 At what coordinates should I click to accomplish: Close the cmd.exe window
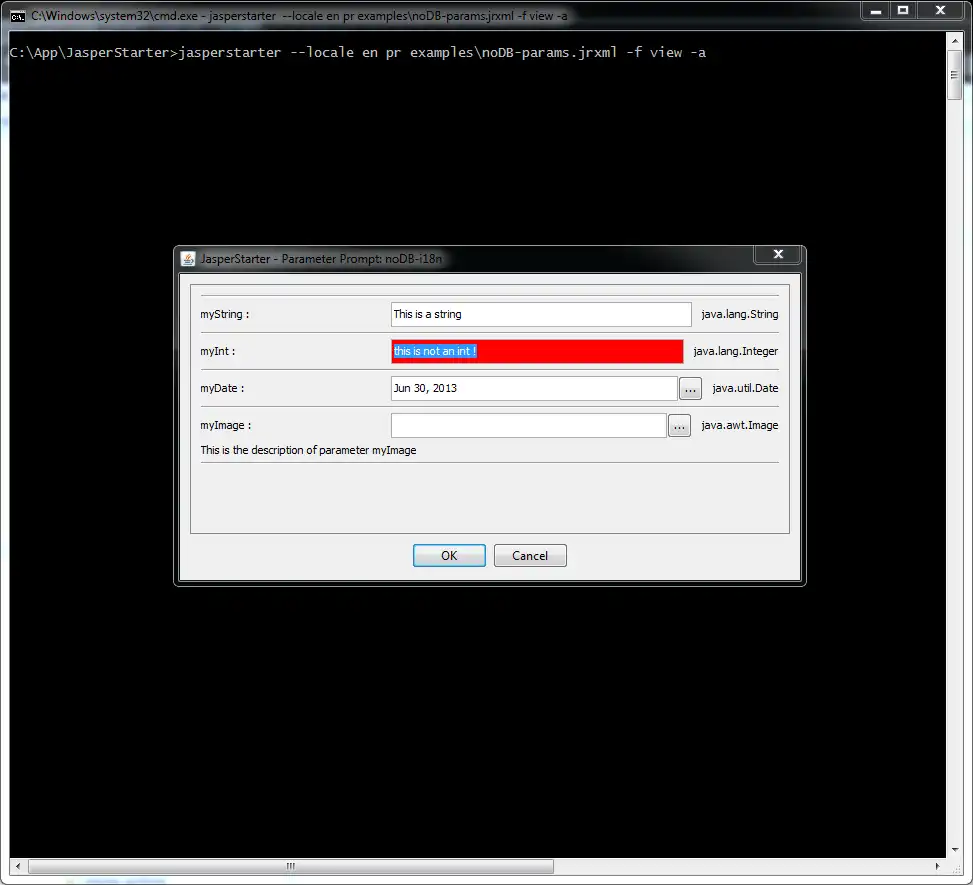pos(941,11)
